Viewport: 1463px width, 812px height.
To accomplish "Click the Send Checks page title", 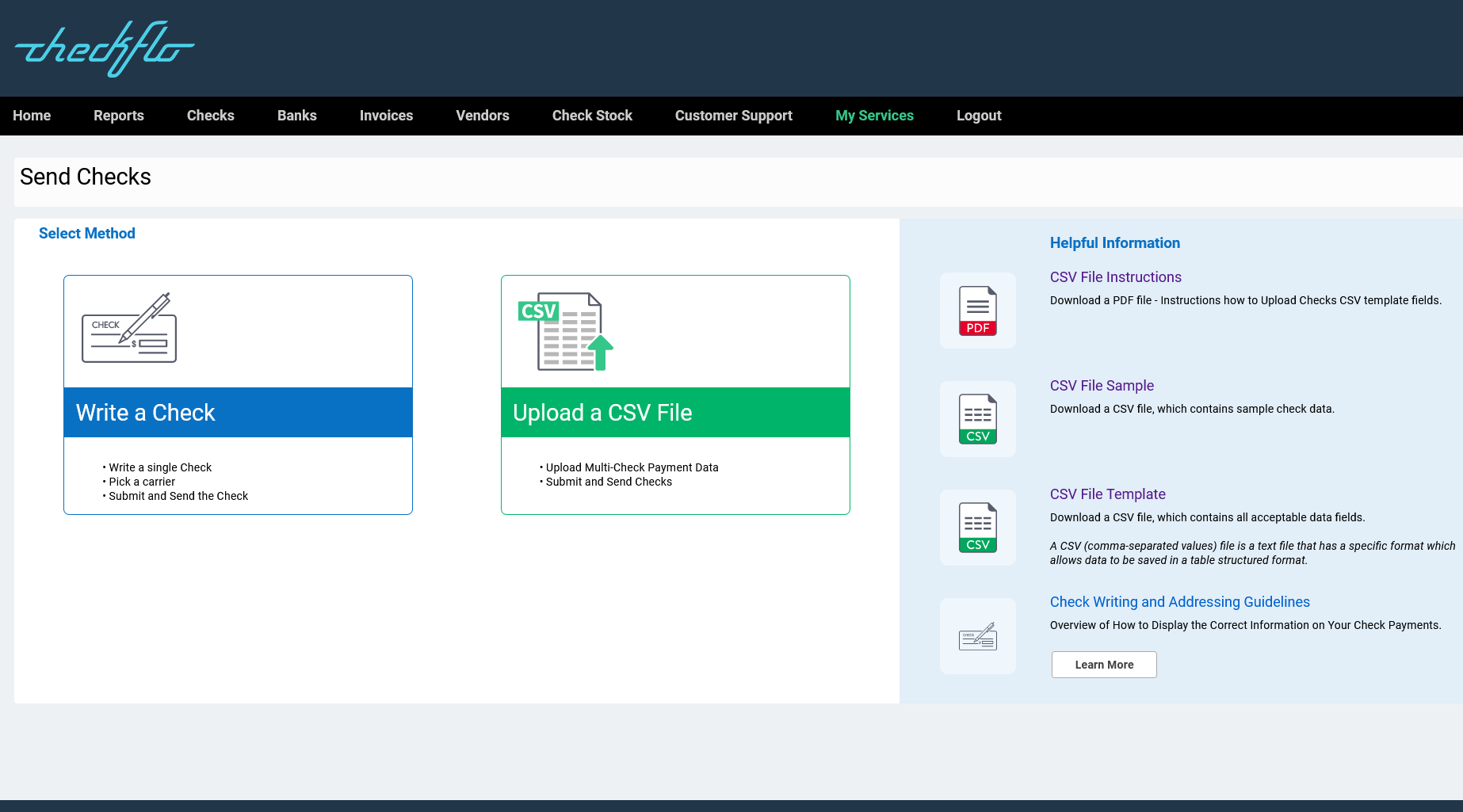I will coord(86,177).
